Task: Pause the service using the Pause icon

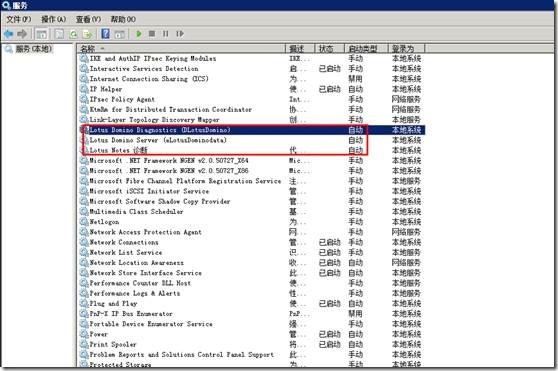Action: 165,34
